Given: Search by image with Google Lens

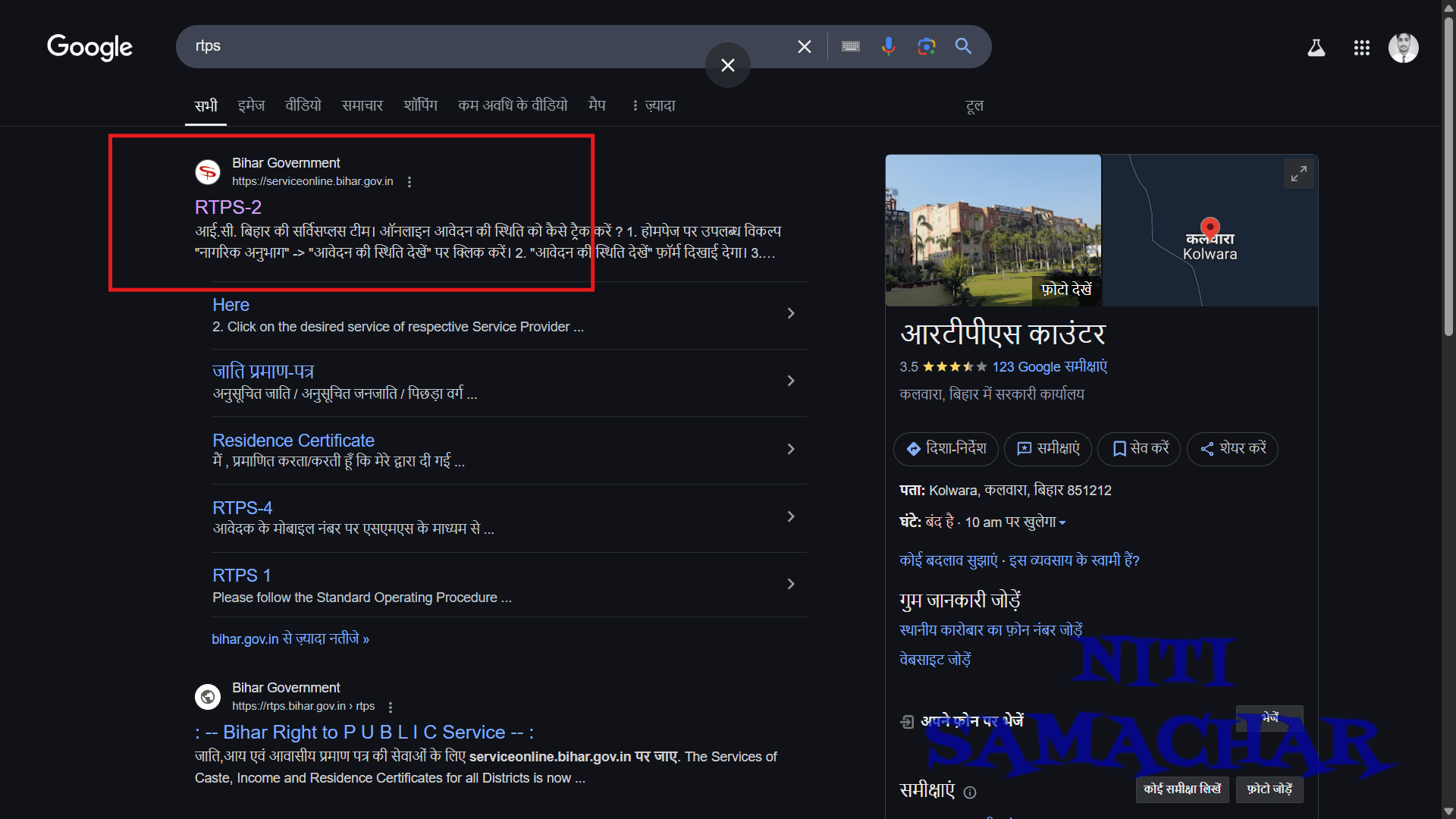Looking at the screenshot, I should click(926, 47).
